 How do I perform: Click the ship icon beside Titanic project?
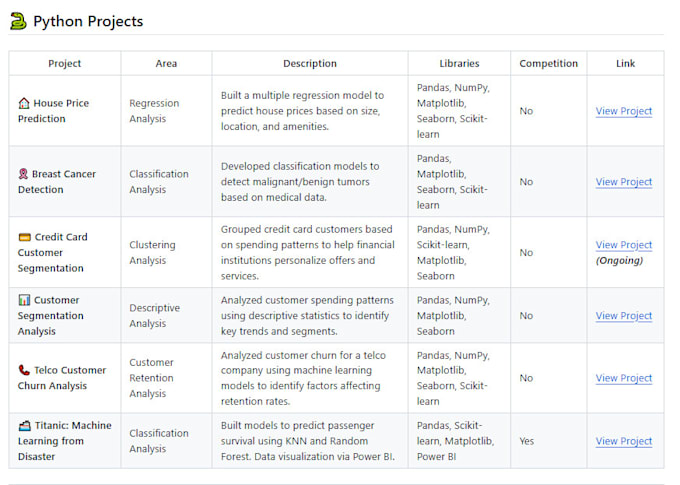(x=25, y=426)
